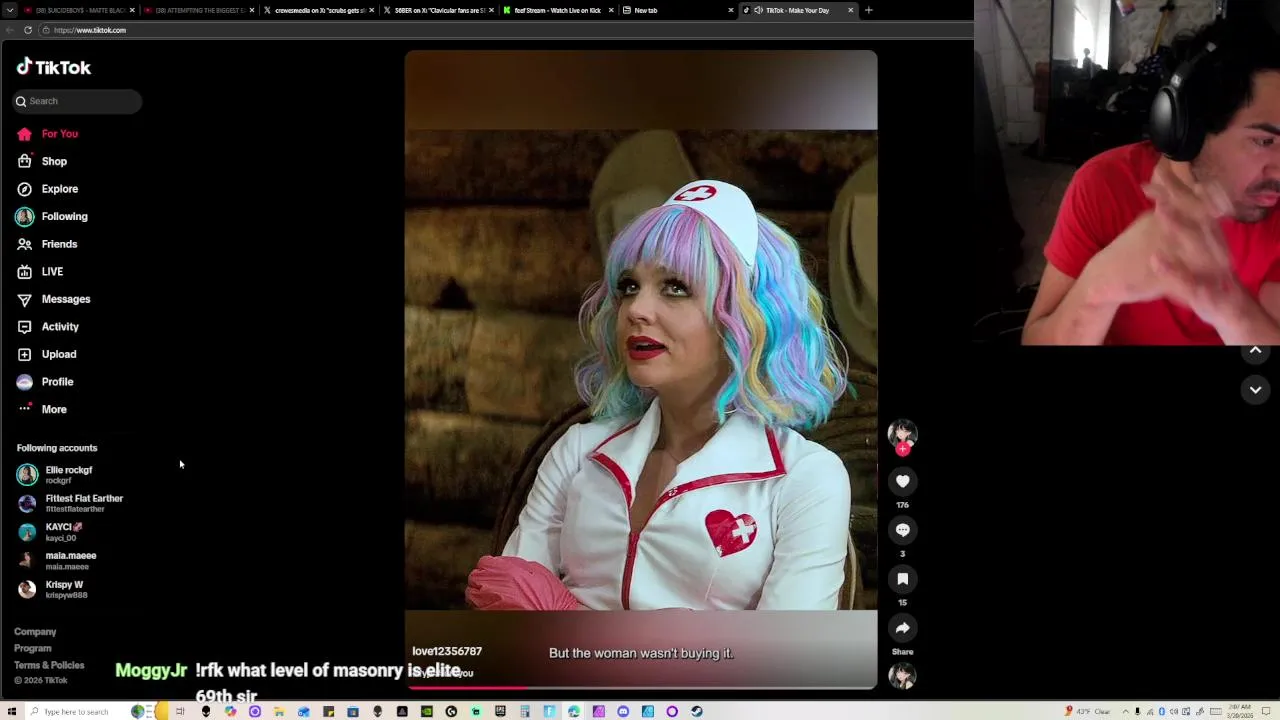Open creator avatar beside the video
Image resolution: width=1280 pixels, height=720 pixels.
tap(903, 433)
